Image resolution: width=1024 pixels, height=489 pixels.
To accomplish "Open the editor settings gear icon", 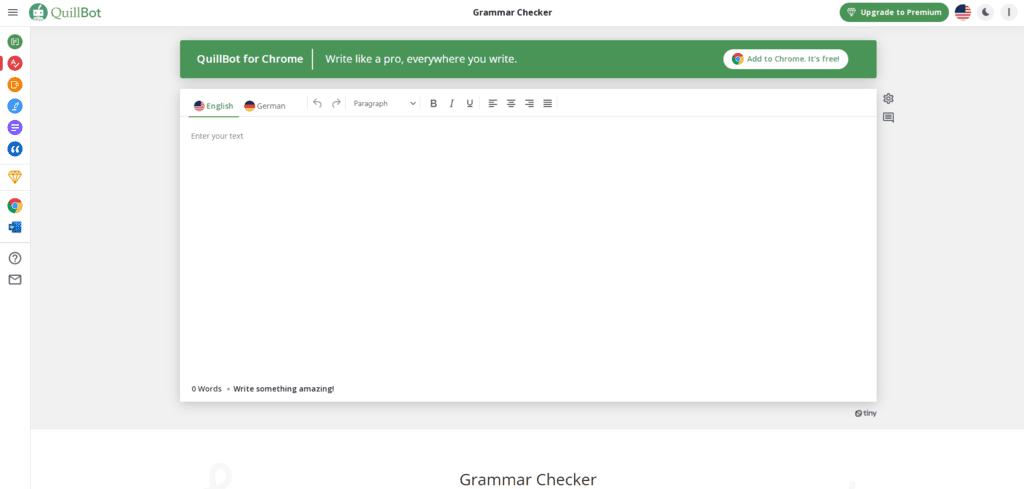I will 888,99.
